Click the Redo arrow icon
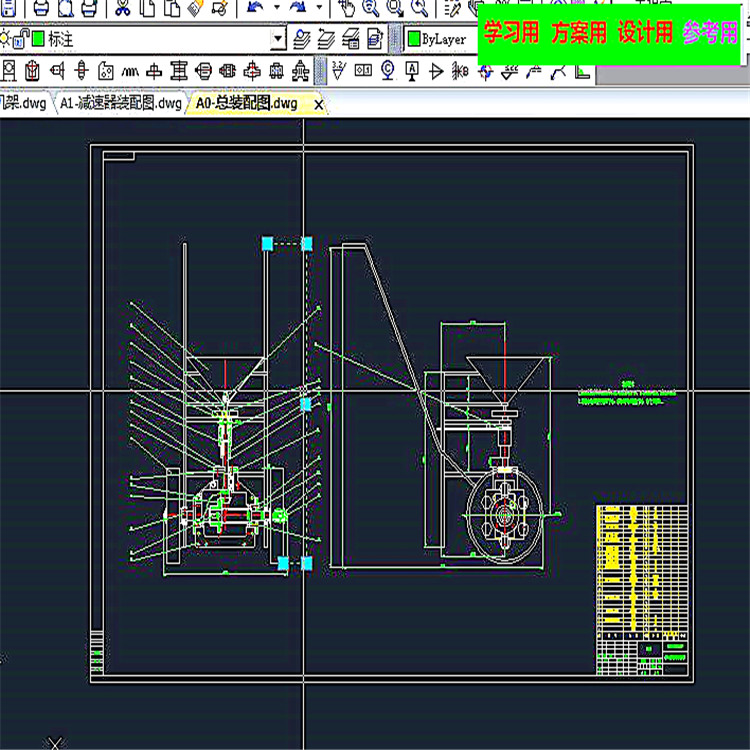 (298, 8)
